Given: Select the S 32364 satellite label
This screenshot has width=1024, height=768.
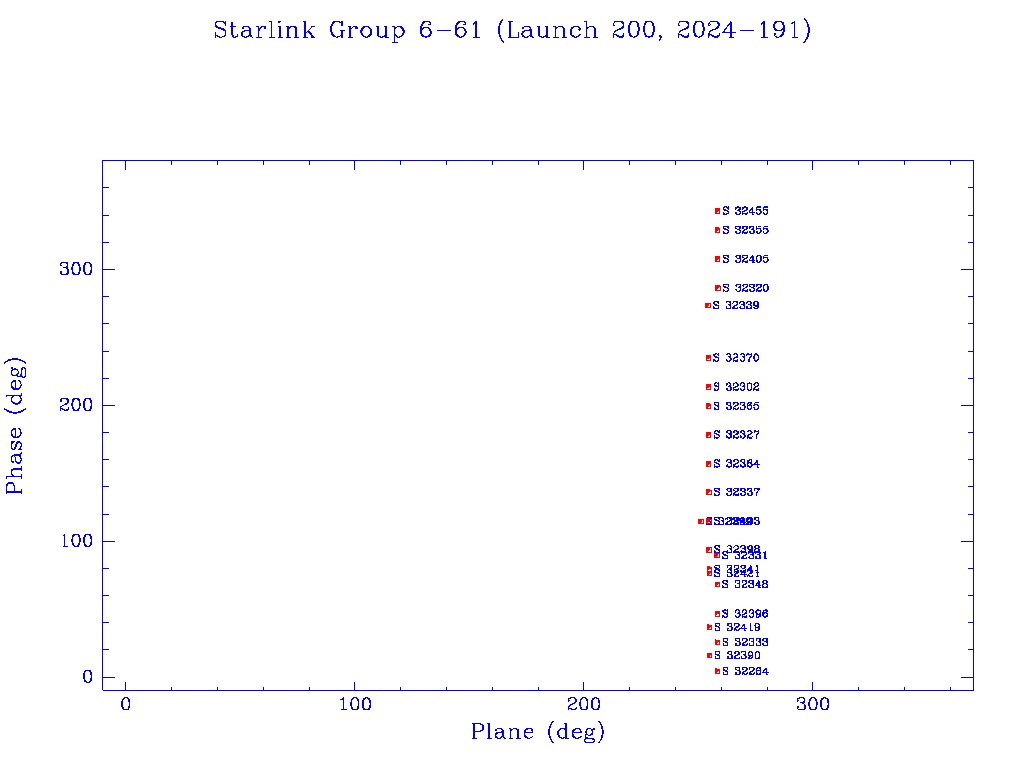Looking at the screenshot, I should point(736,464).
